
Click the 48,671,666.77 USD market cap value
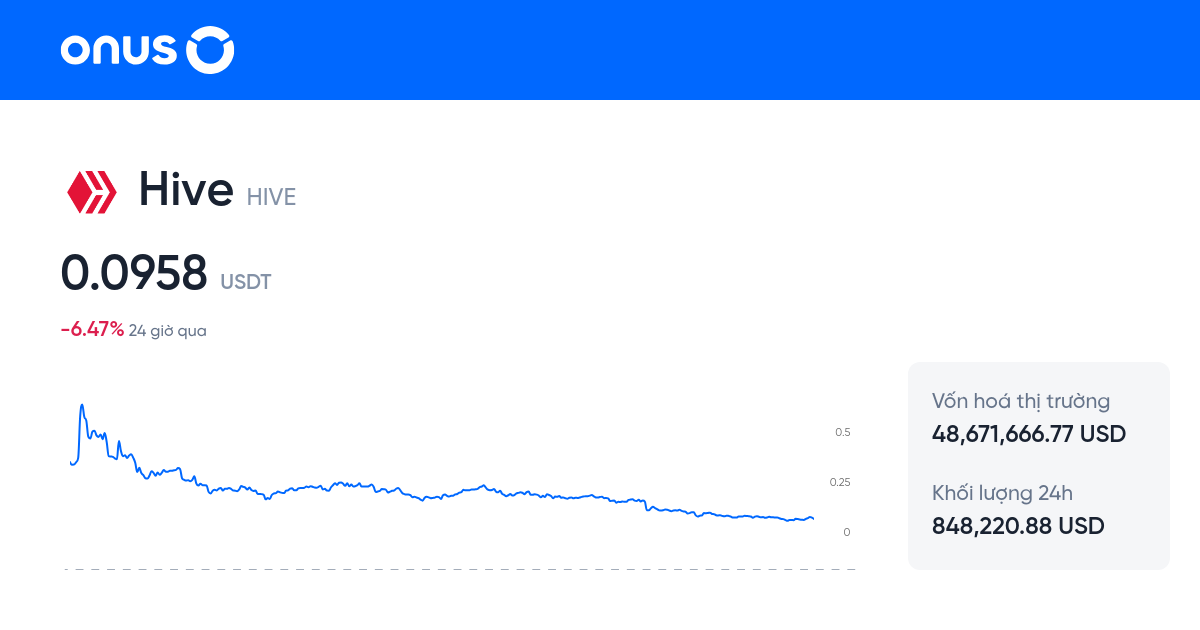(1029, 434)
